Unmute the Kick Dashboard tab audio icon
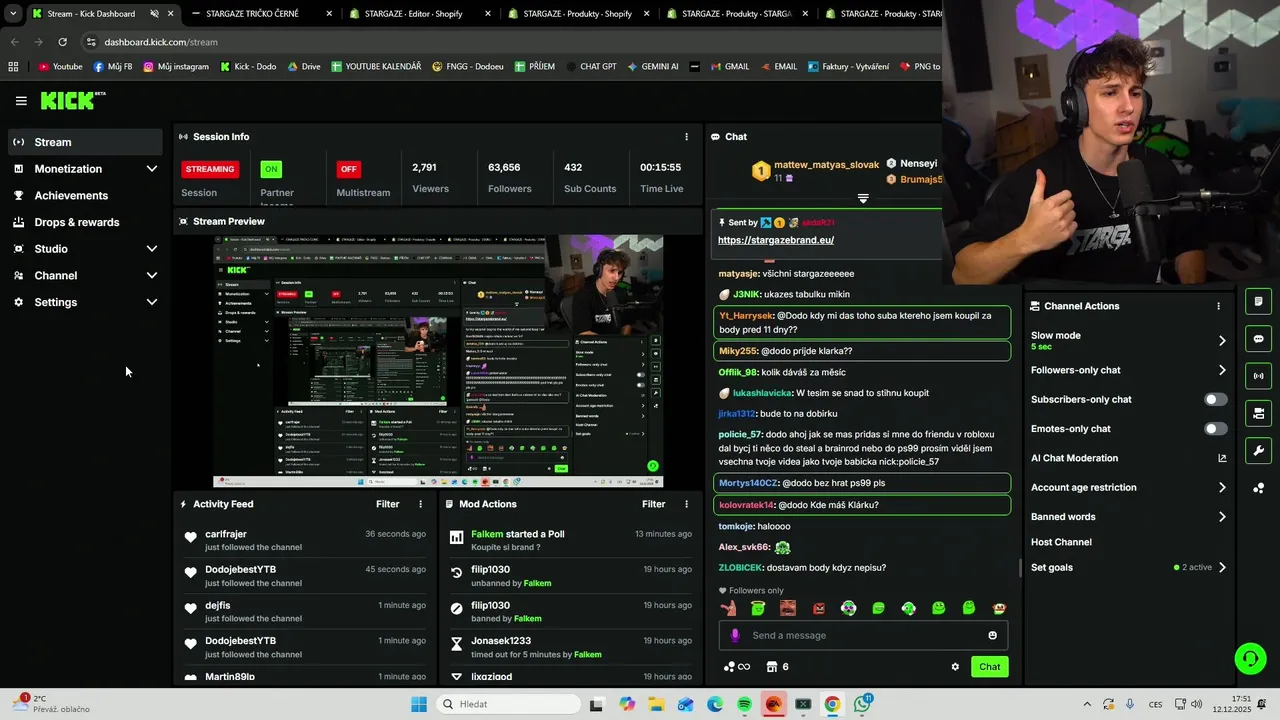 (x=154, y=14)
